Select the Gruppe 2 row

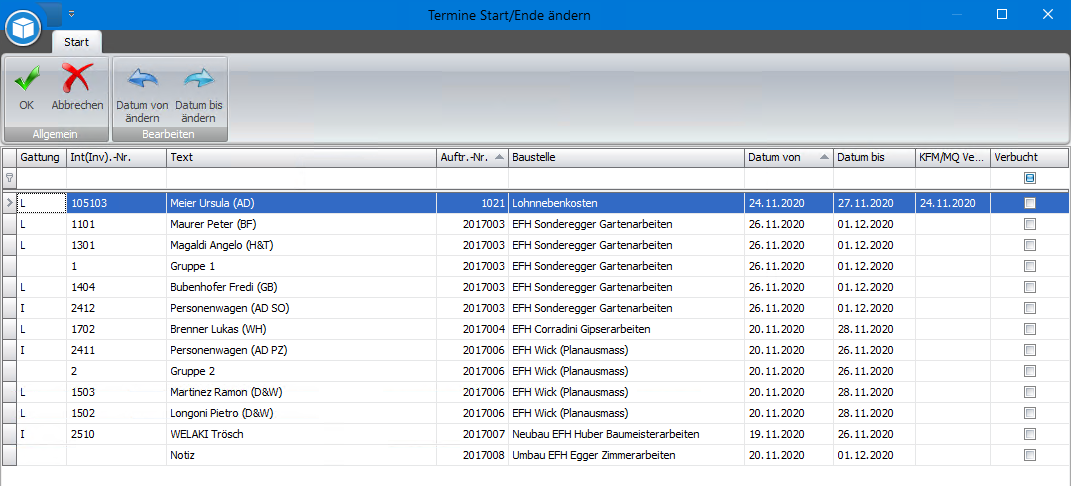click(x=536, y=371)
